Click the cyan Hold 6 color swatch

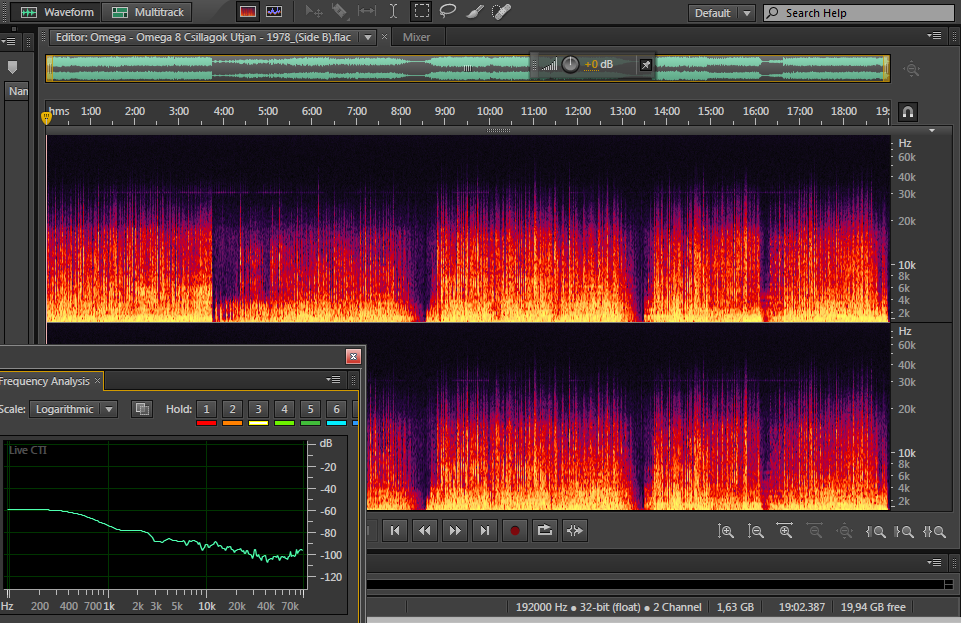coord(336,423)
